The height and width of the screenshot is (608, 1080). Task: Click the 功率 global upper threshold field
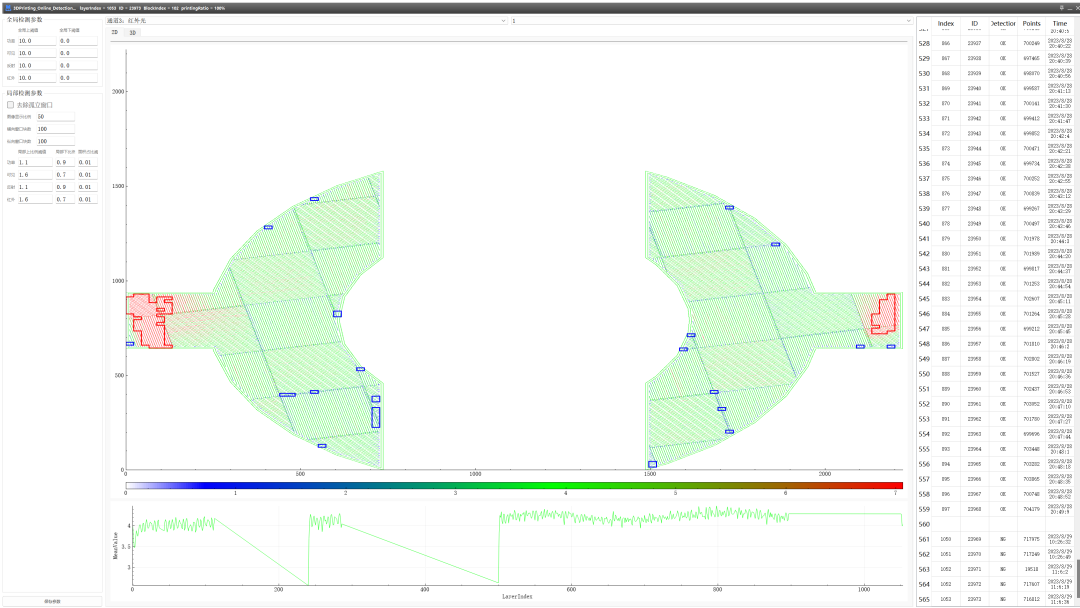pos(37,41)
